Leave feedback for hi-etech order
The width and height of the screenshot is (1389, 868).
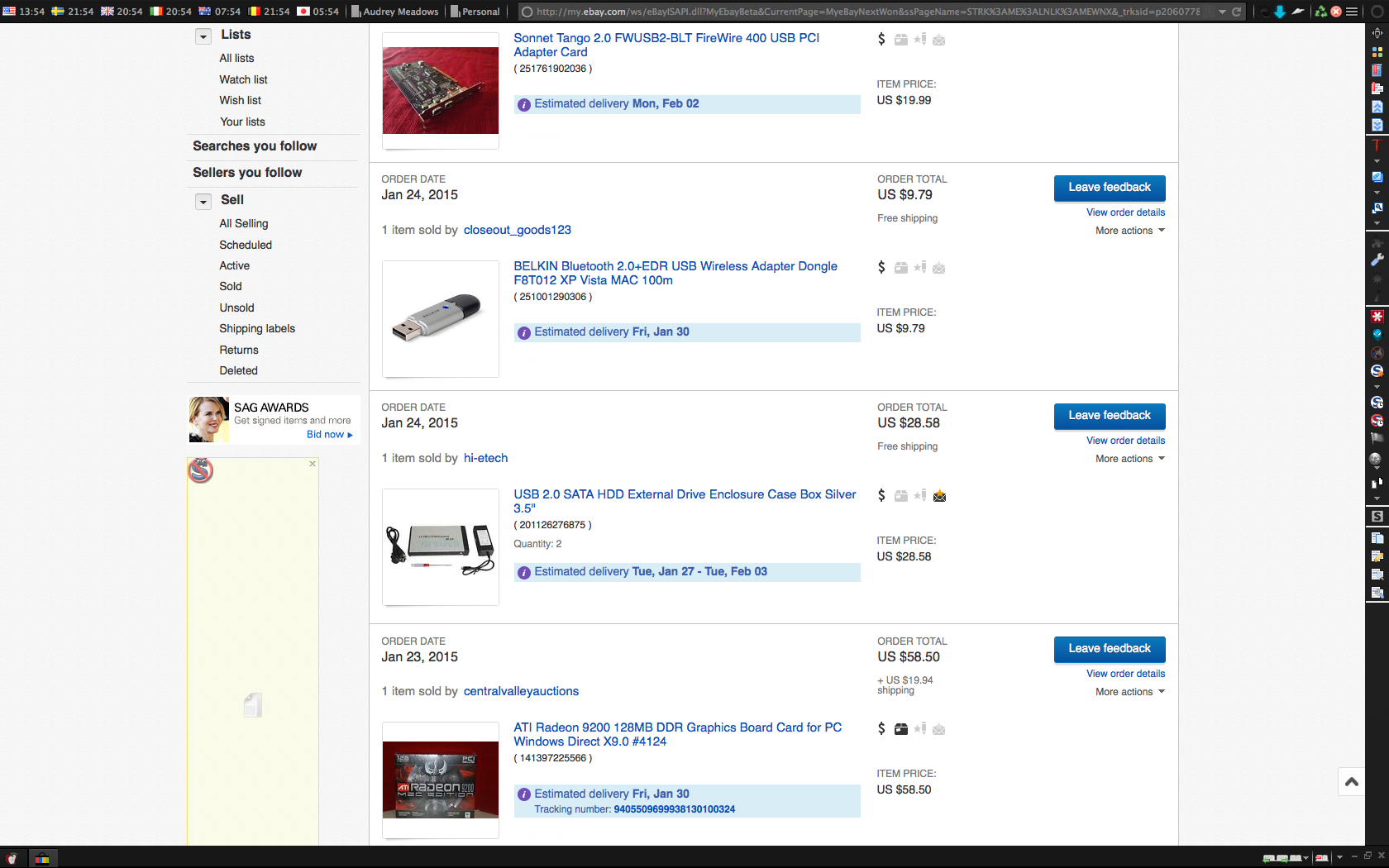point(1110,416)
